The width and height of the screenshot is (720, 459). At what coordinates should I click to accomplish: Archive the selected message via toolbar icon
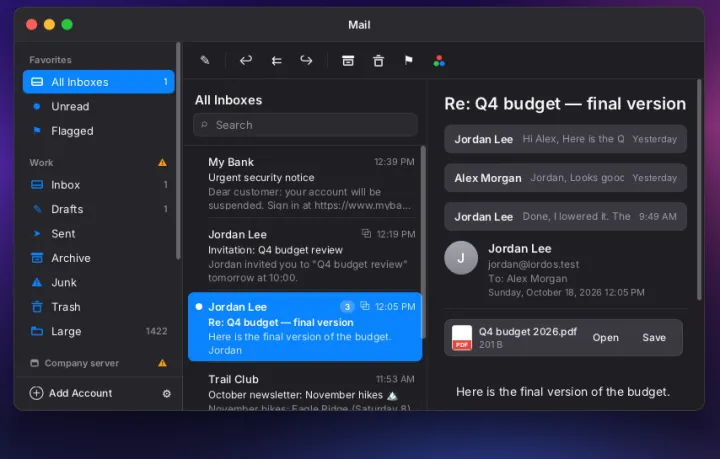point(348,60)
